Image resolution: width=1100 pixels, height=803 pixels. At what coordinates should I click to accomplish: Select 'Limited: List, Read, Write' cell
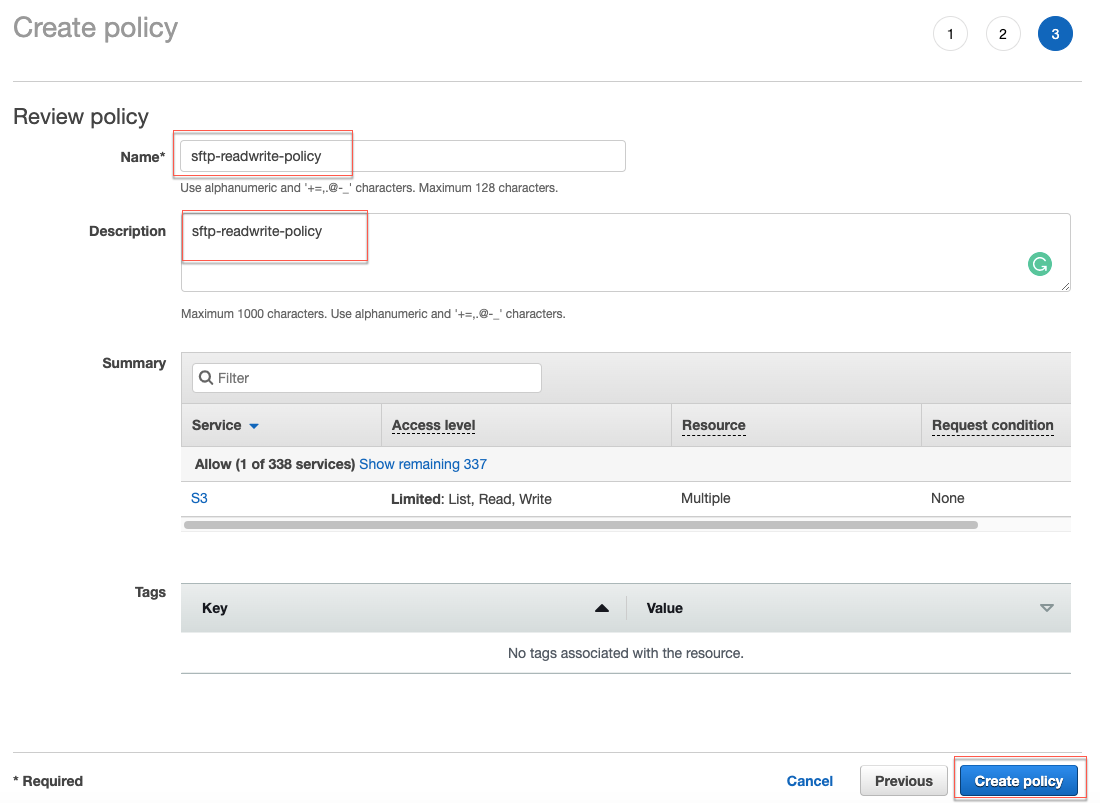[x=471, y=499]
